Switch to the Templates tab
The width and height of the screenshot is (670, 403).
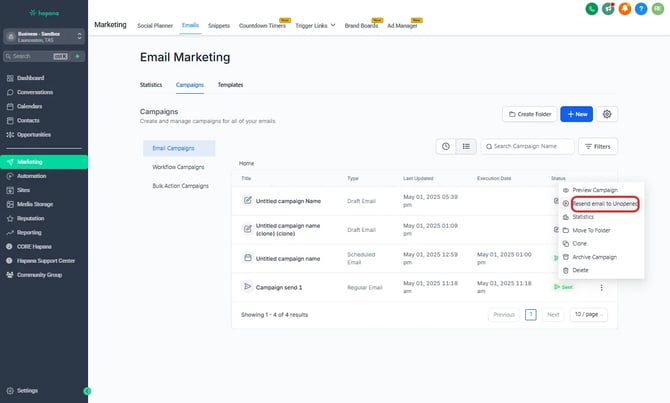230,85
